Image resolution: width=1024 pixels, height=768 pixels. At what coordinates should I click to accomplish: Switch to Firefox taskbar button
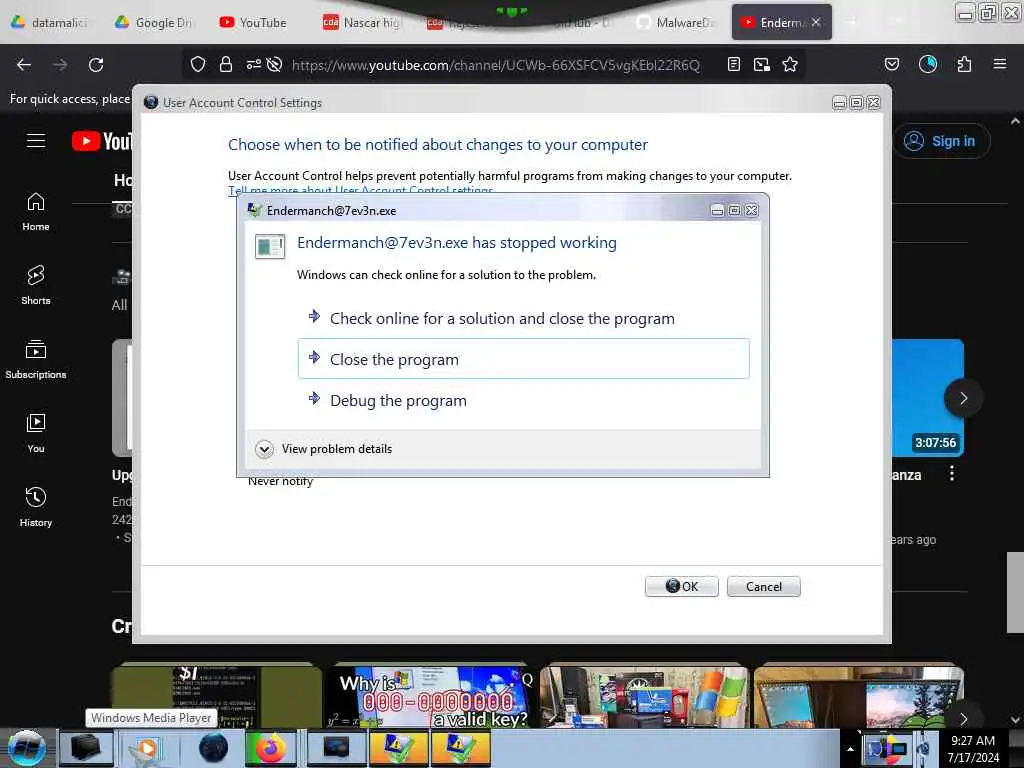pos(270,748)
